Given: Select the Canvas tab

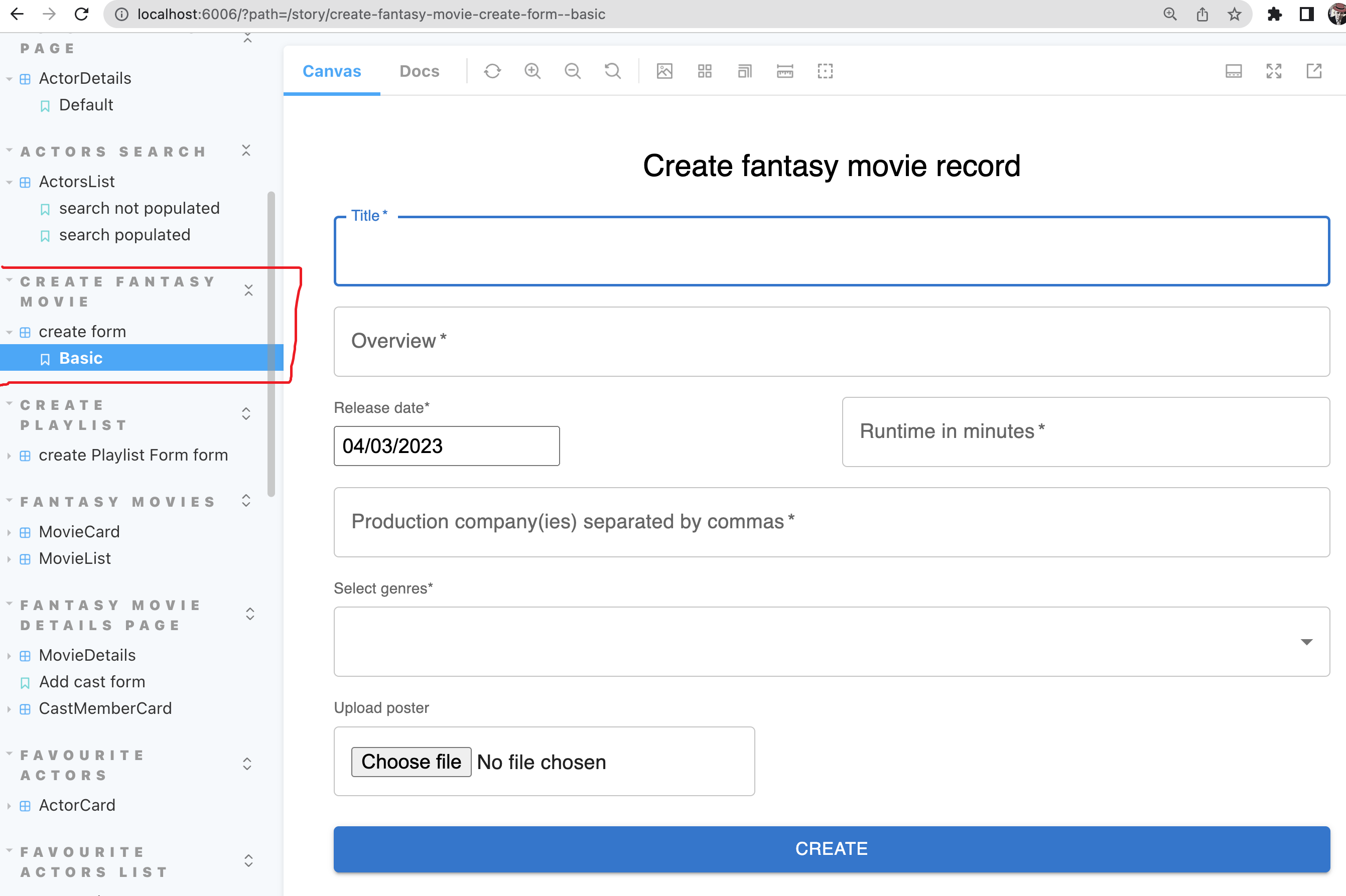Looking at the screenshot, I should [x=332, y=71].
